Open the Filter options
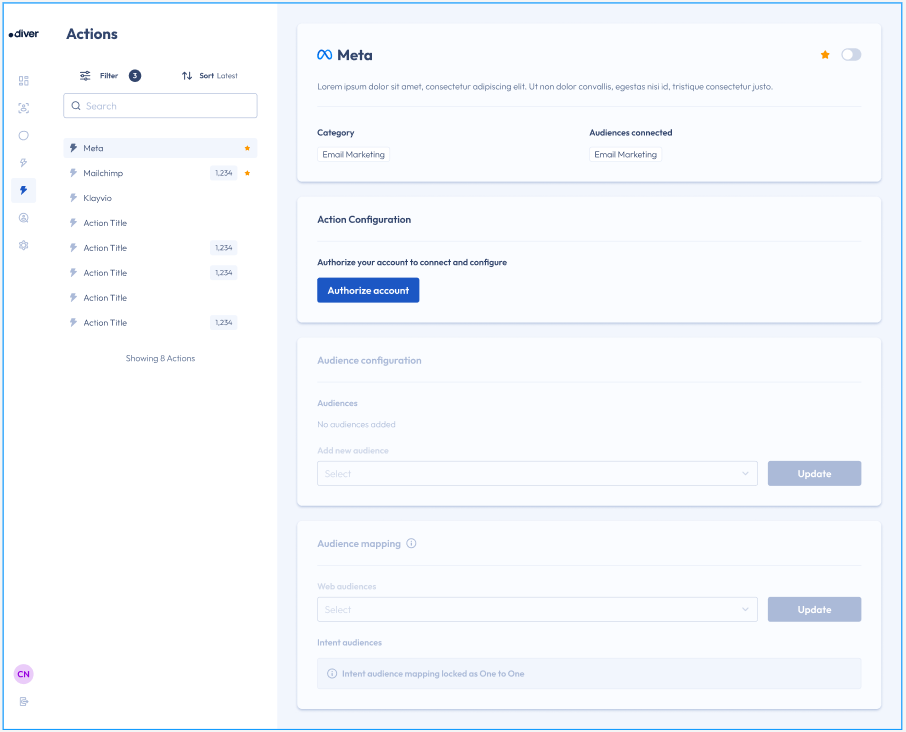This screenshot has height=732, width=906. [x=108, y=76]
